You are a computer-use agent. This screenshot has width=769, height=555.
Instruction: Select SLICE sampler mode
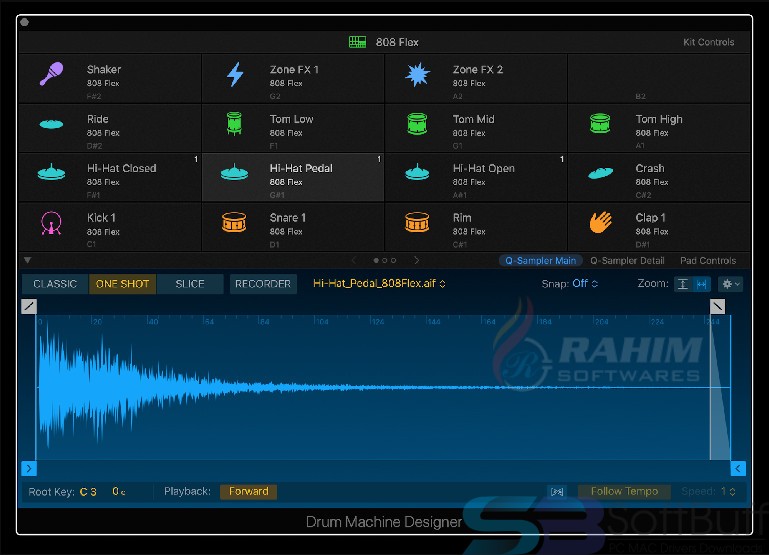coord(190,284)
